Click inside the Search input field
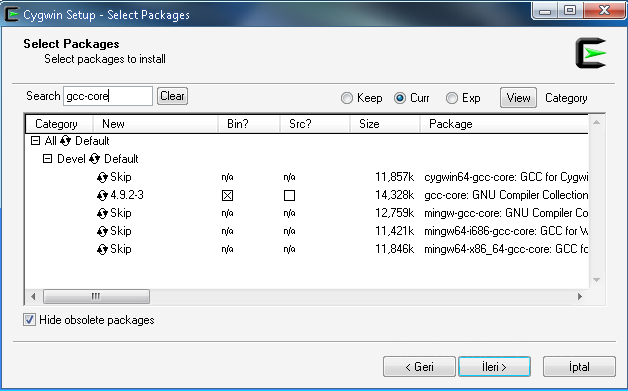Image resolution: width=628 pixels, height=391 pixels. point(108,96)
